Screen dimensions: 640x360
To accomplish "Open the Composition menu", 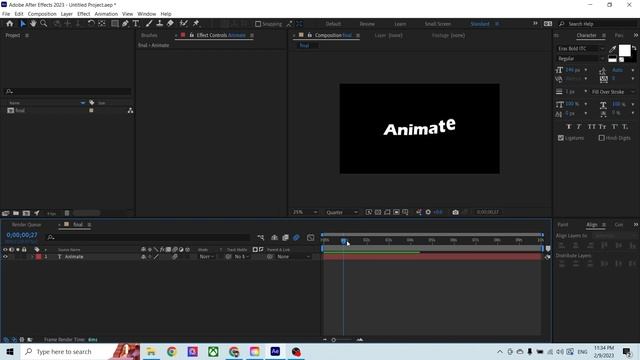I will tap(42, 14).
